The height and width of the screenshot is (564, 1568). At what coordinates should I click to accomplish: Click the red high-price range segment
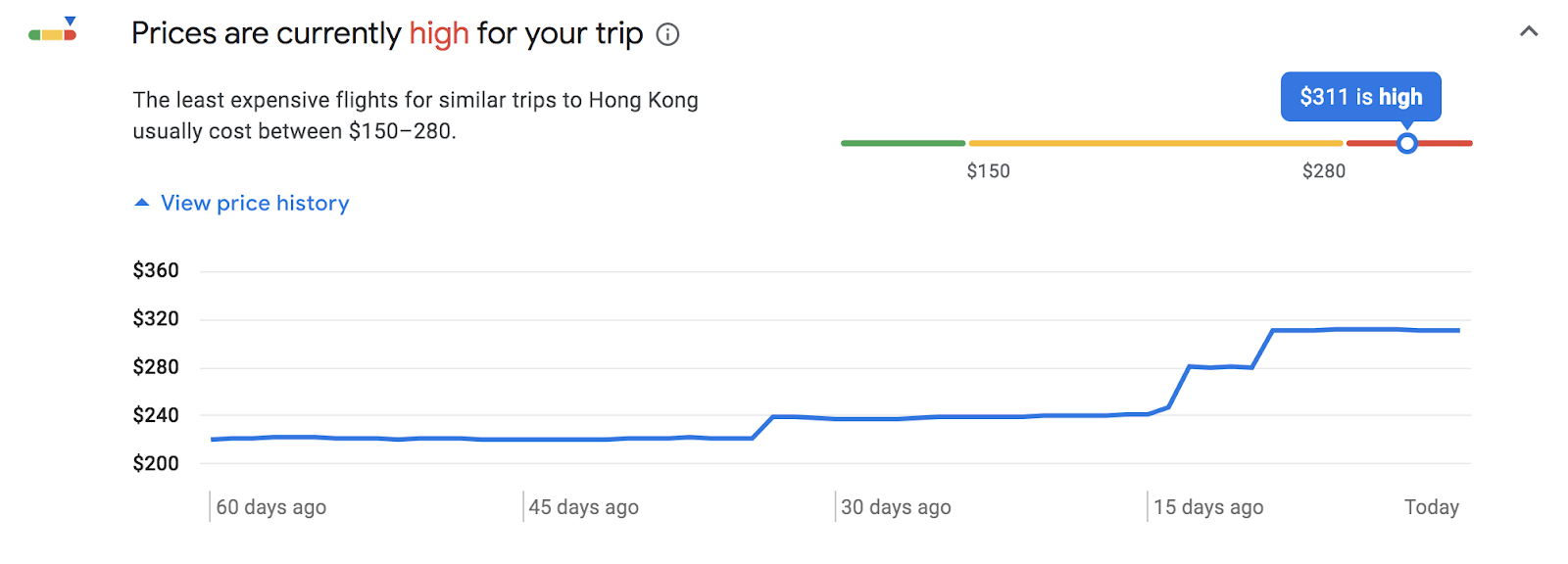coord(1409,143)
